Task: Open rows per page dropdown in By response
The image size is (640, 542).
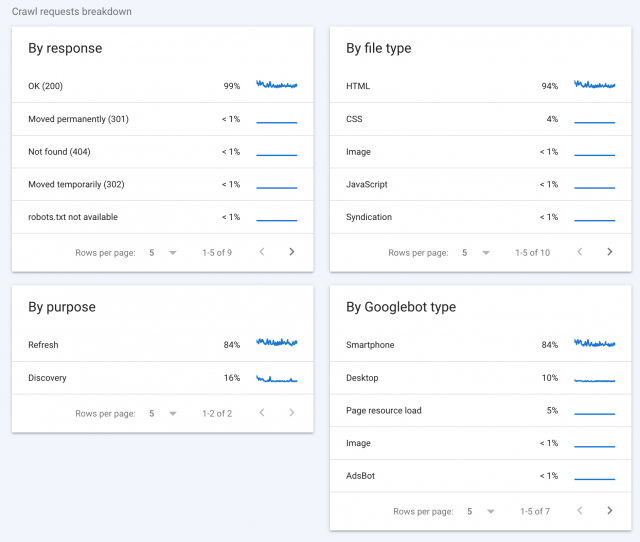Action: 162,253
